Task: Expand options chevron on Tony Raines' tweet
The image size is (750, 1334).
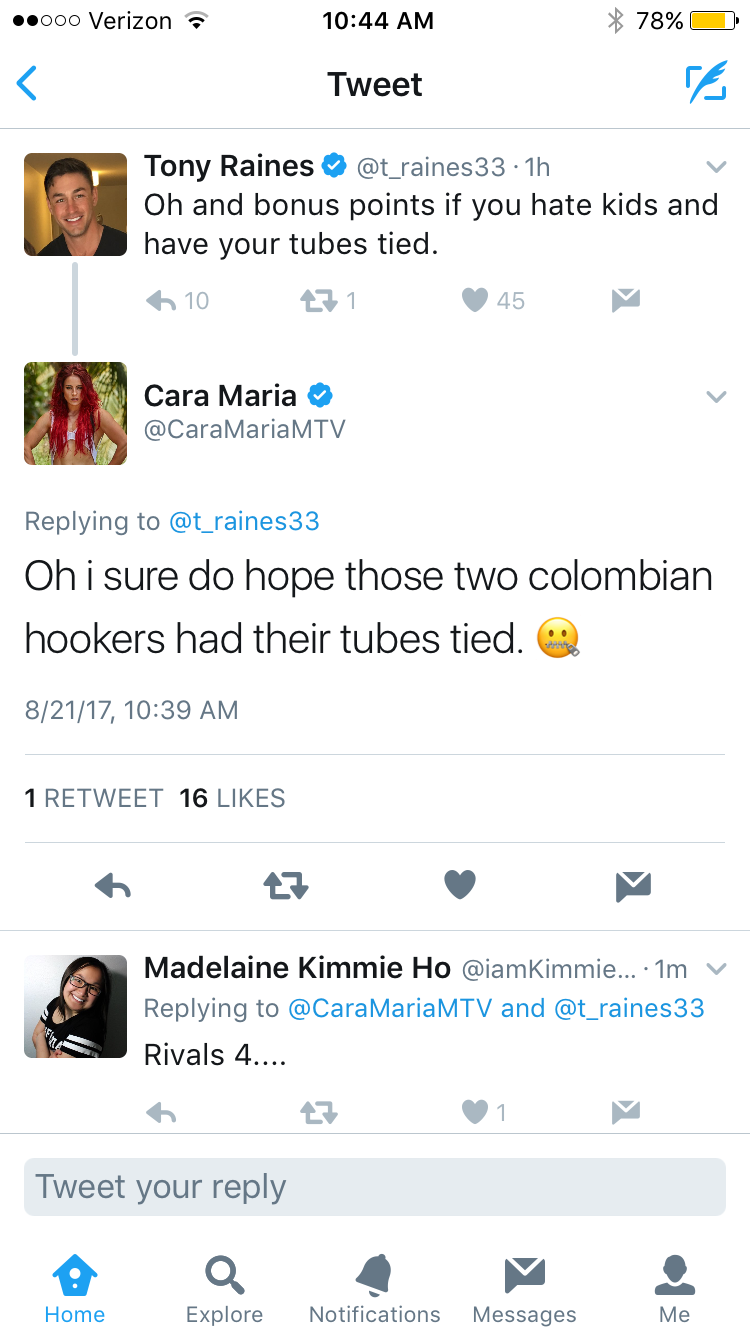Action: pyautogui.click(x=716, y=166)
